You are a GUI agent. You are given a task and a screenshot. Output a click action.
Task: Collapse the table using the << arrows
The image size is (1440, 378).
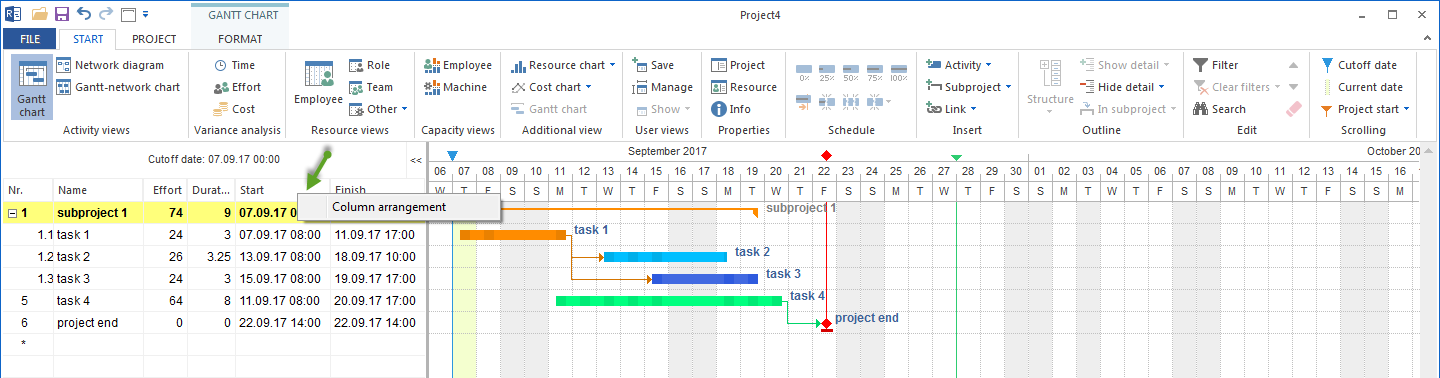(x=415, y=159)
